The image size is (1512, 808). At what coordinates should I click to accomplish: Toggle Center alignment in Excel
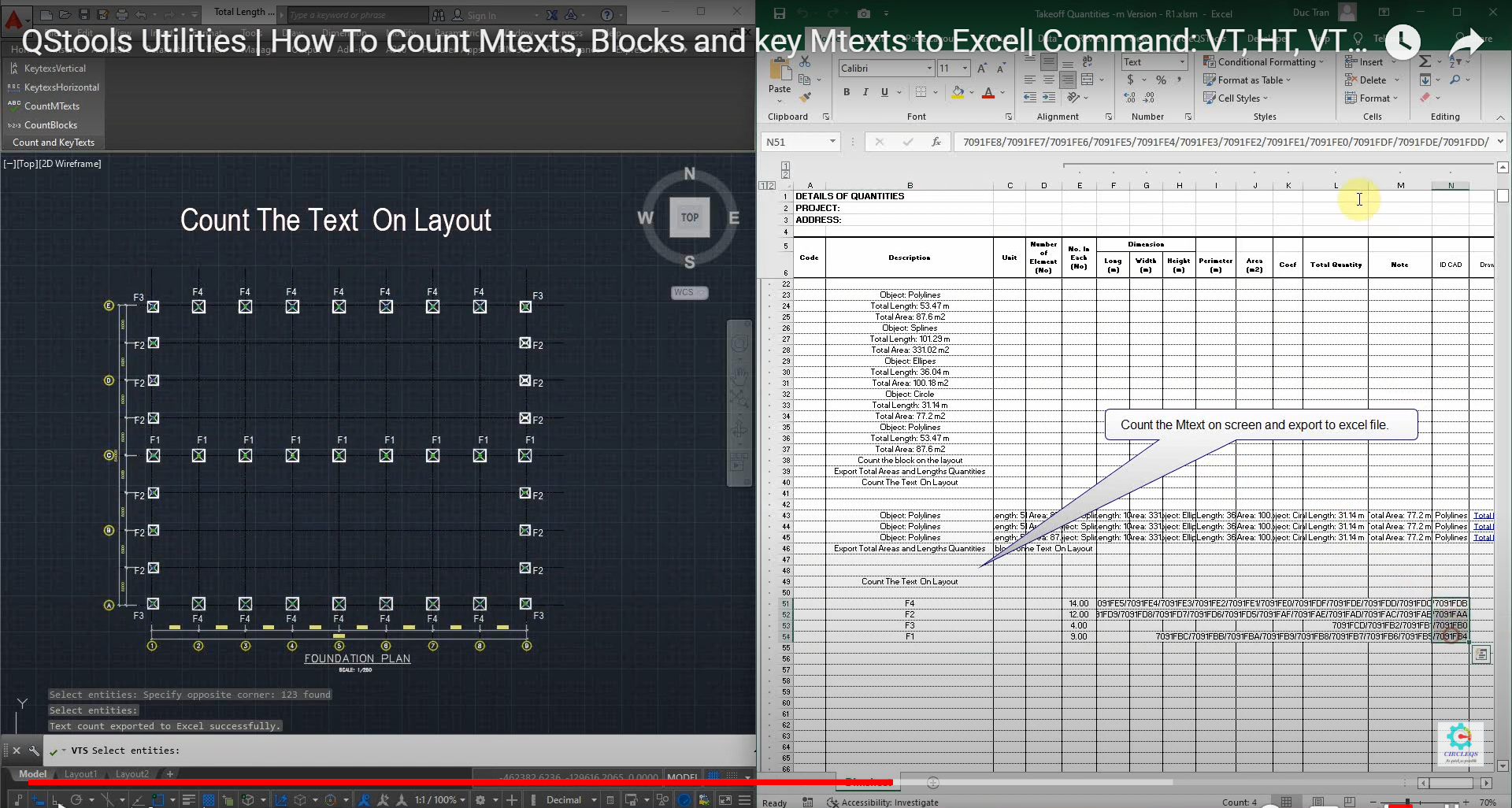(1049, 80)
